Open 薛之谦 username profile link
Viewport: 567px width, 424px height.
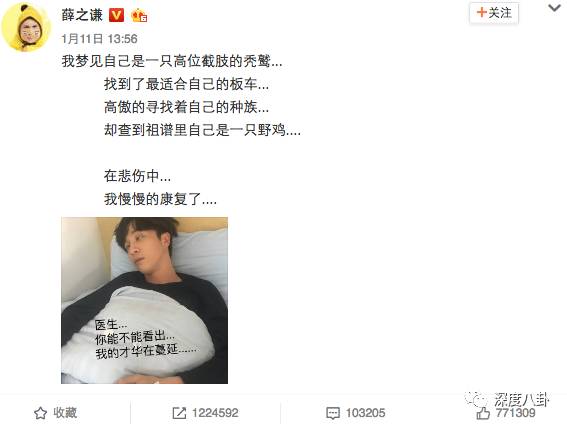tap(82, 15)
